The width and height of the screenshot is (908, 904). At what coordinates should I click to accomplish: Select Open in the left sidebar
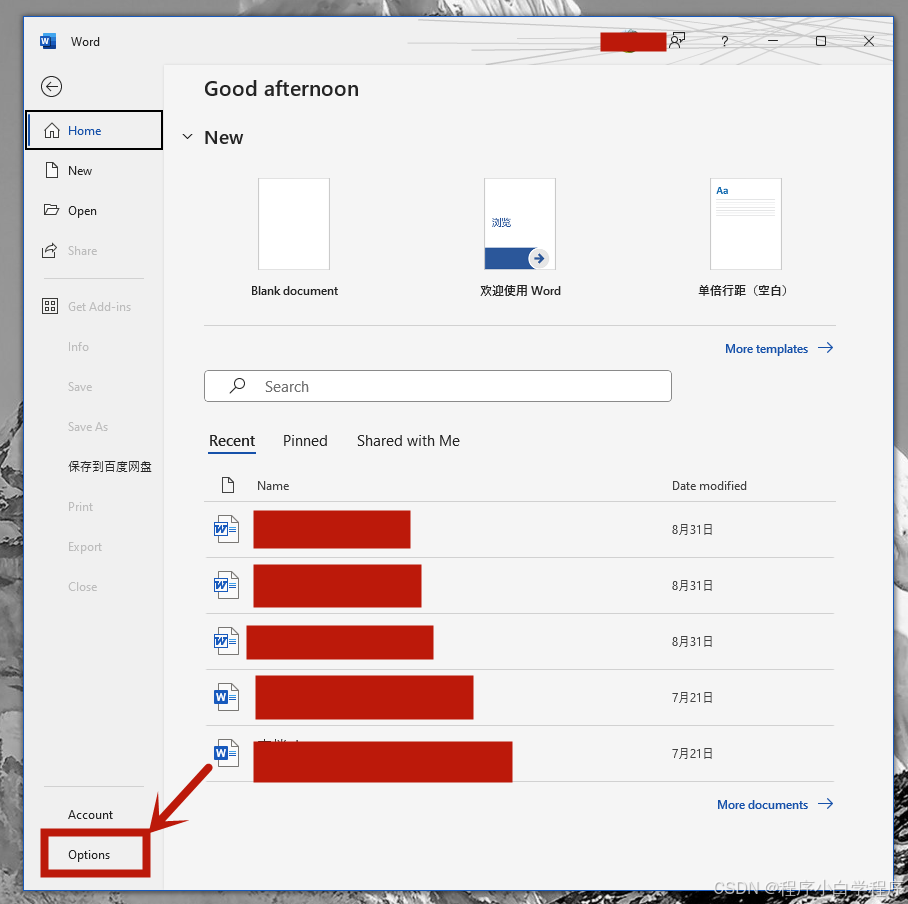(x=94, y=210)
